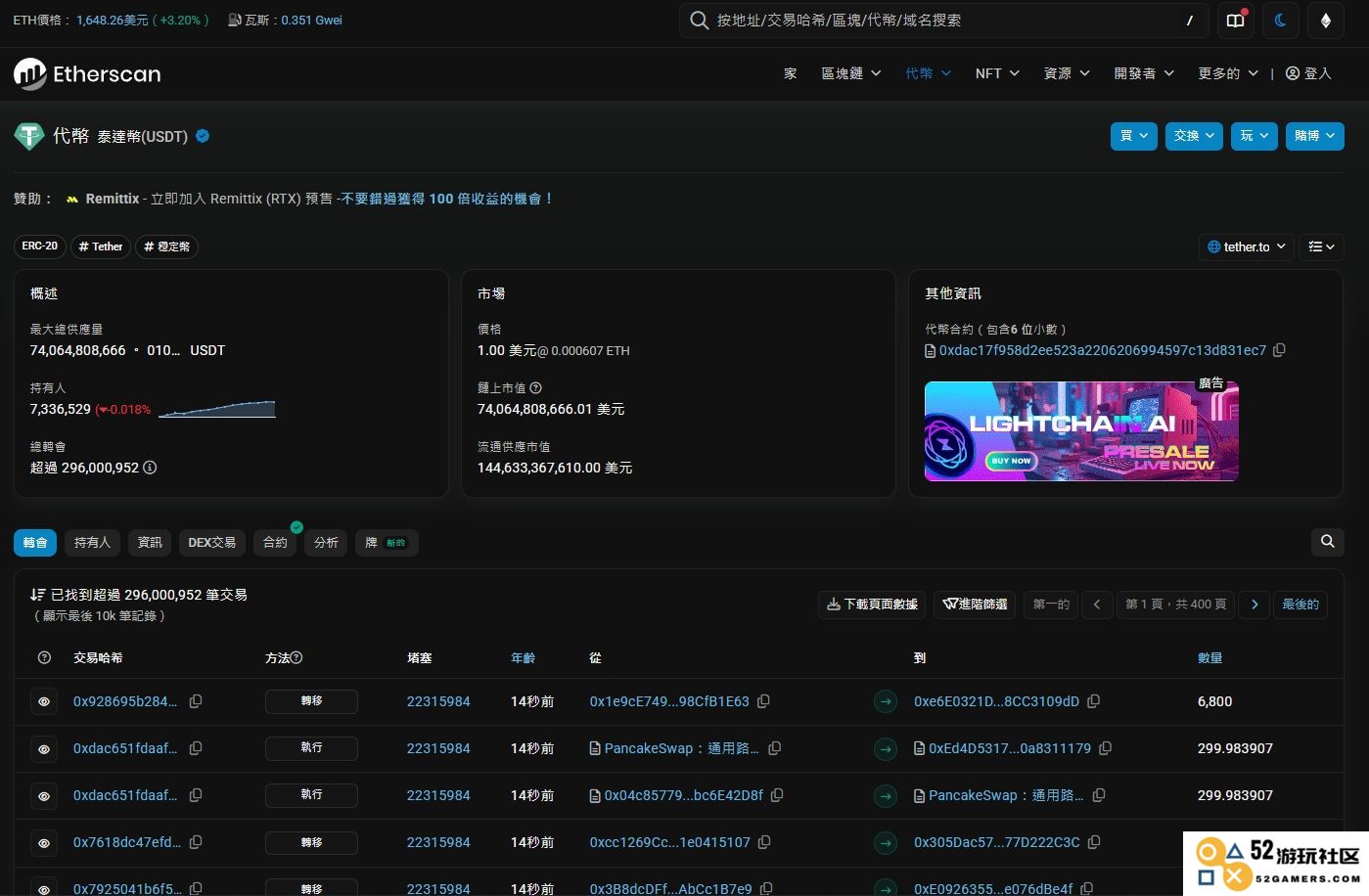Click the verified blue checkmark next to USDT
The width and height of the screenshot is (1369, 896).
click(x=203, y=136)
